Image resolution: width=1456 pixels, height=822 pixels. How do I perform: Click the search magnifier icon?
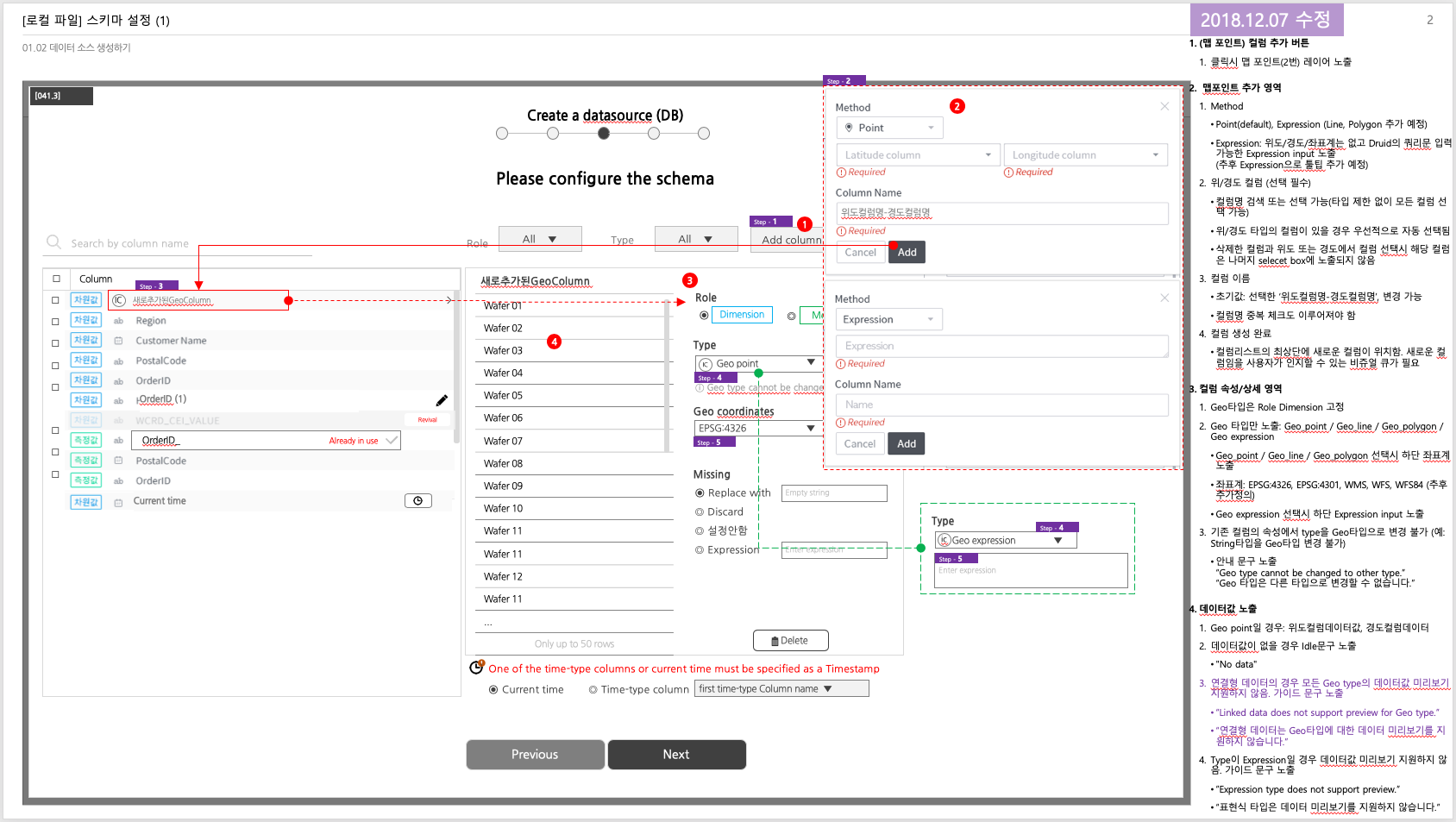tap(53, 242)
